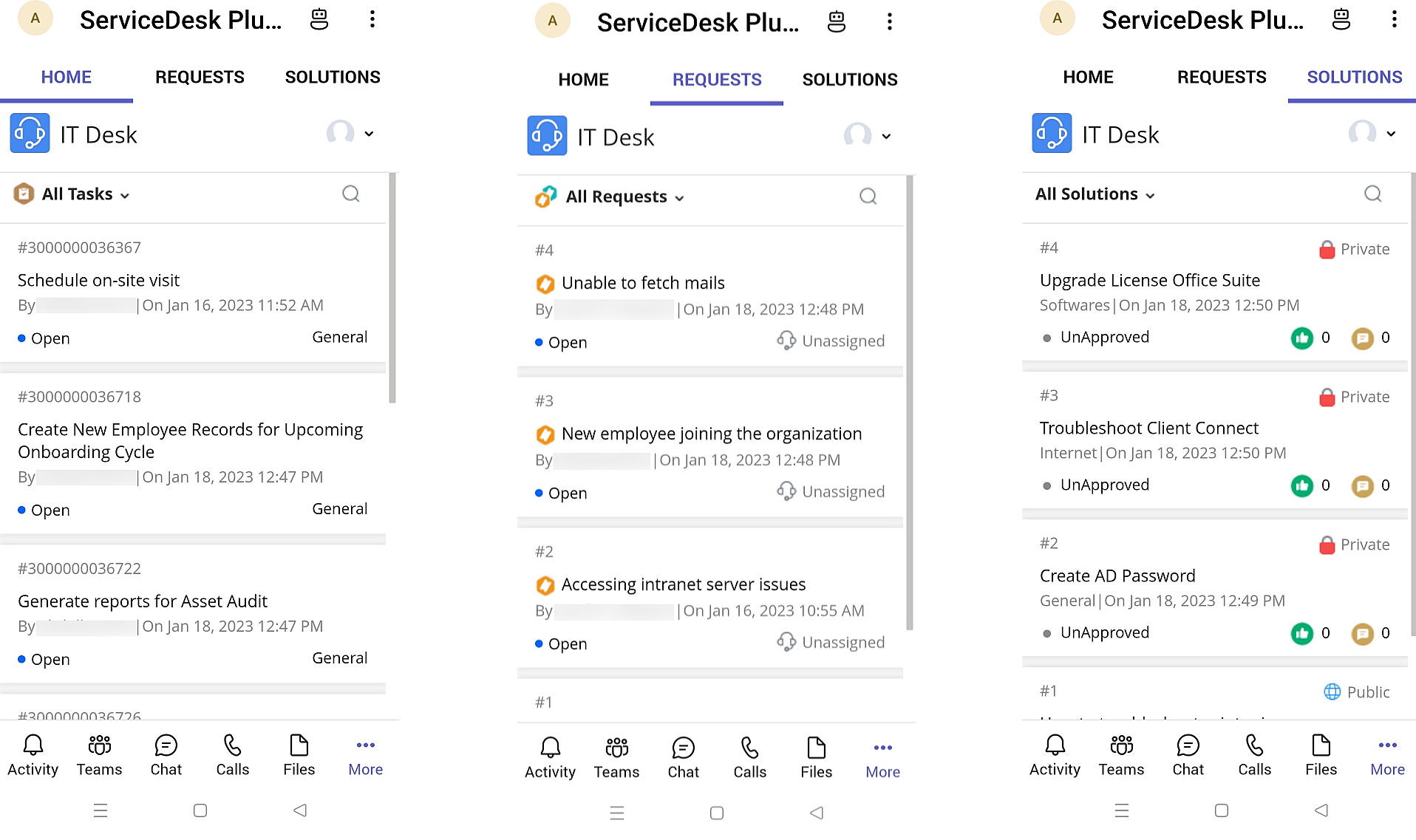Click the Unassigned icon on Unable to fetch mails
1416x840 pixels.
click(x=786, y=341)
